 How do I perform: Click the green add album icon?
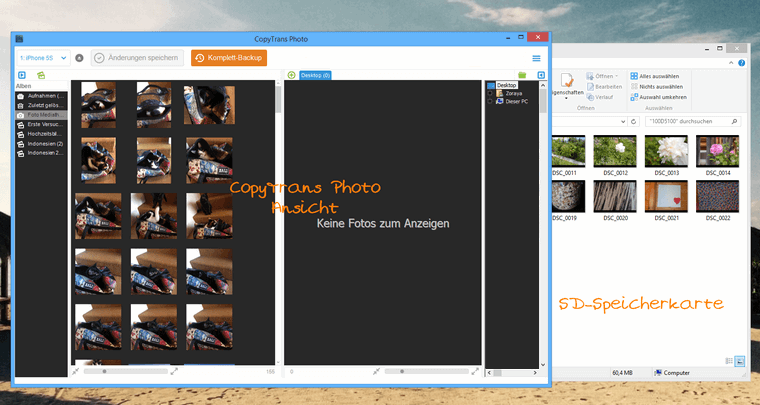(x=41, y=75)
